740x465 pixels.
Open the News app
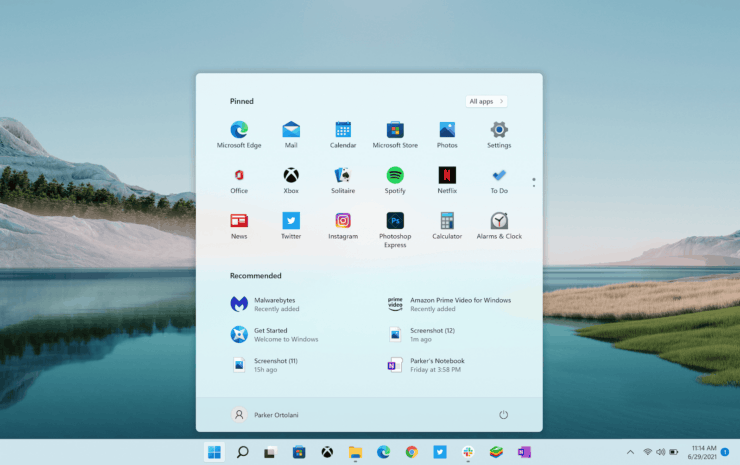(x=239, y=226)
